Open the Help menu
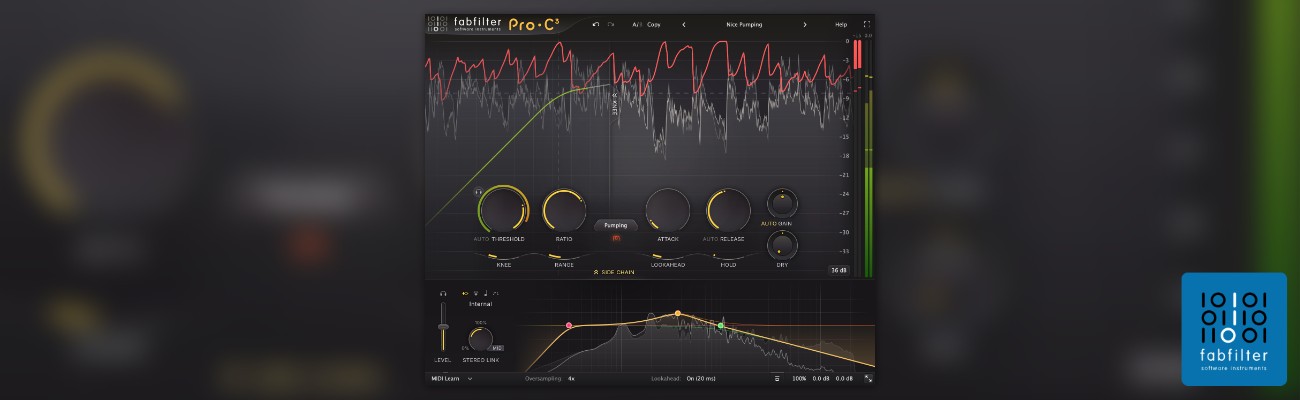This screenshot has width=1300, height=400. 841,24
